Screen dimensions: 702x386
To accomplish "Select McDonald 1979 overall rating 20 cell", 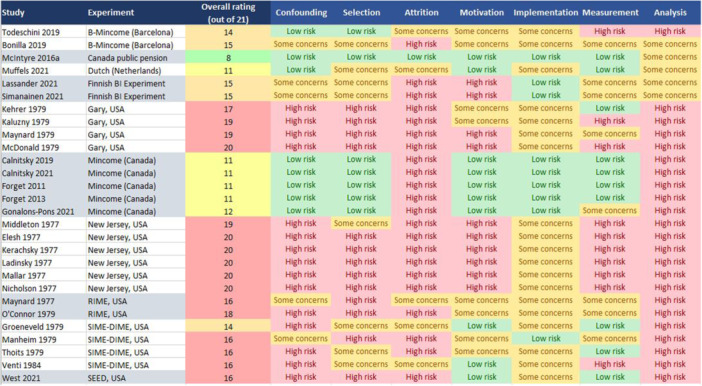I will [228, 147].
